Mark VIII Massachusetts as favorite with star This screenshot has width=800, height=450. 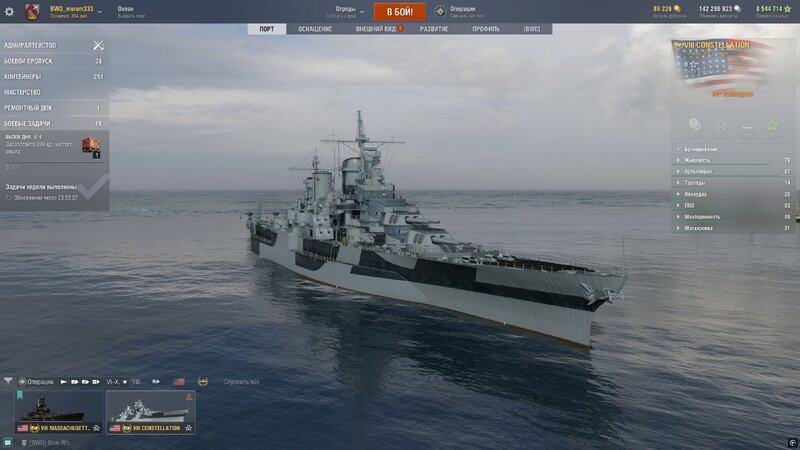(x=96, y=428)
